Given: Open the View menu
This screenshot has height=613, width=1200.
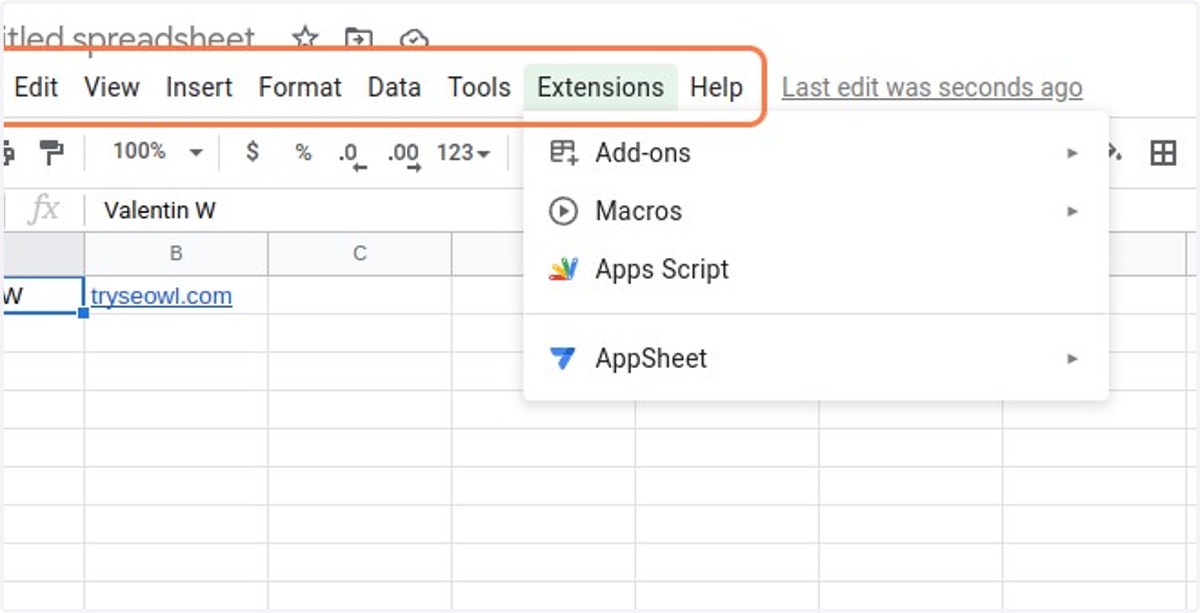Looking at the screenshot, I should point(111,87).
